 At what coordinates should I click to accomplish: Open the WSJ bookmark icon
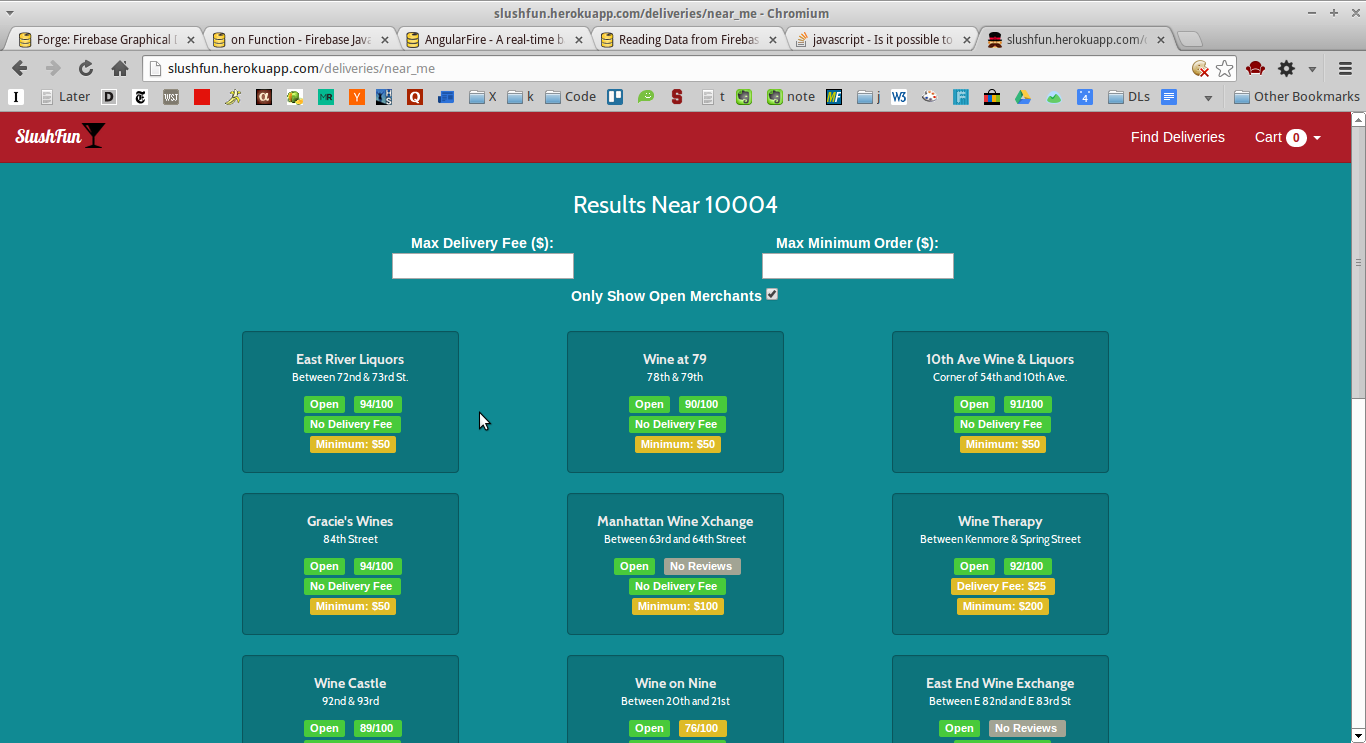pos(171,97)
